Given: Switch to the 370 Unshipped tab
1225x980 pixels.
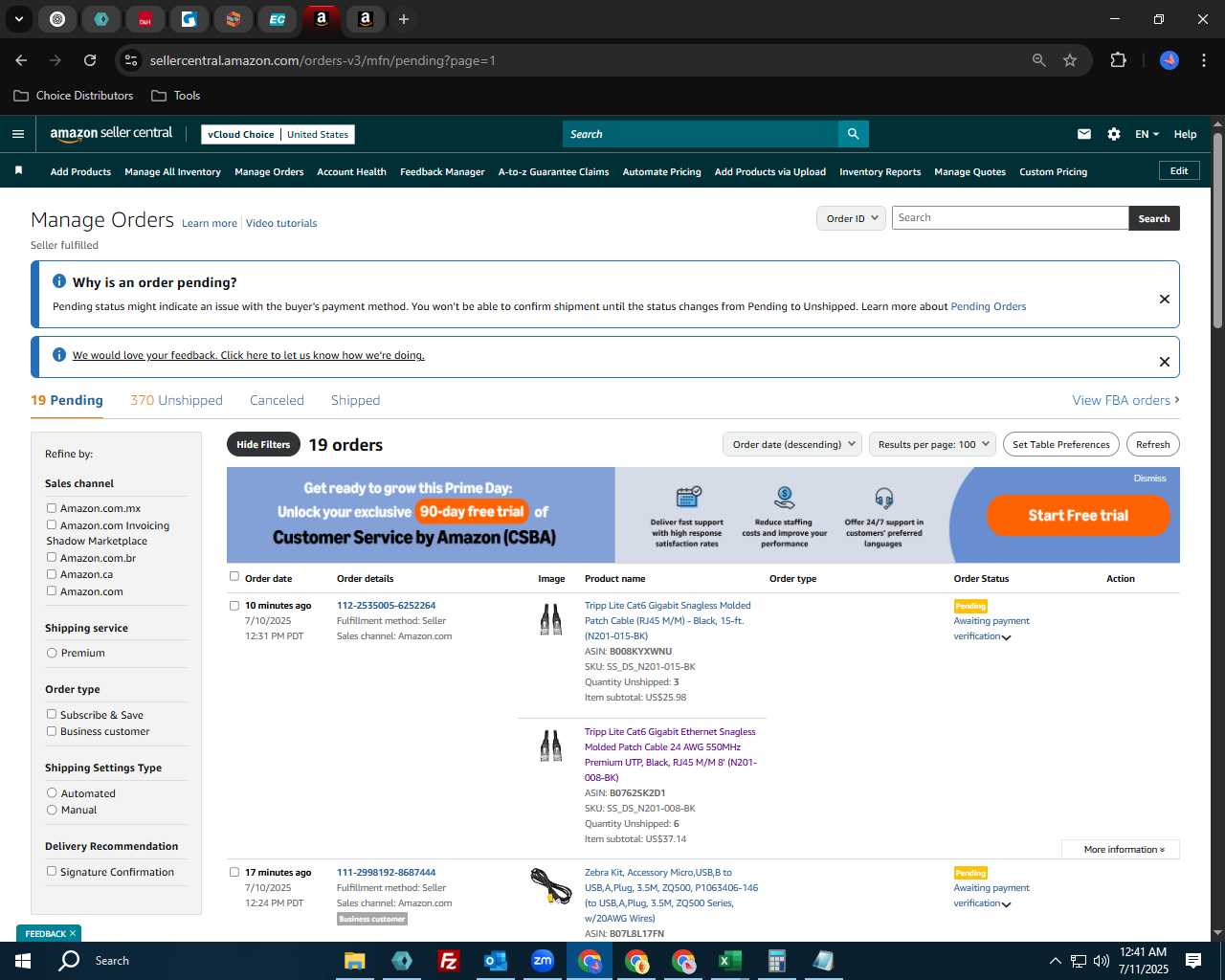Looking at the screenshot, I should (176, 400).
